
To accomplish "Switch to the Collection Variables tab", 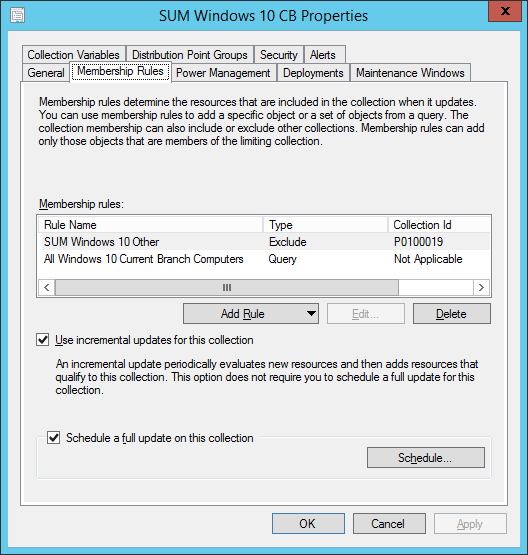I will coord(74,55).
